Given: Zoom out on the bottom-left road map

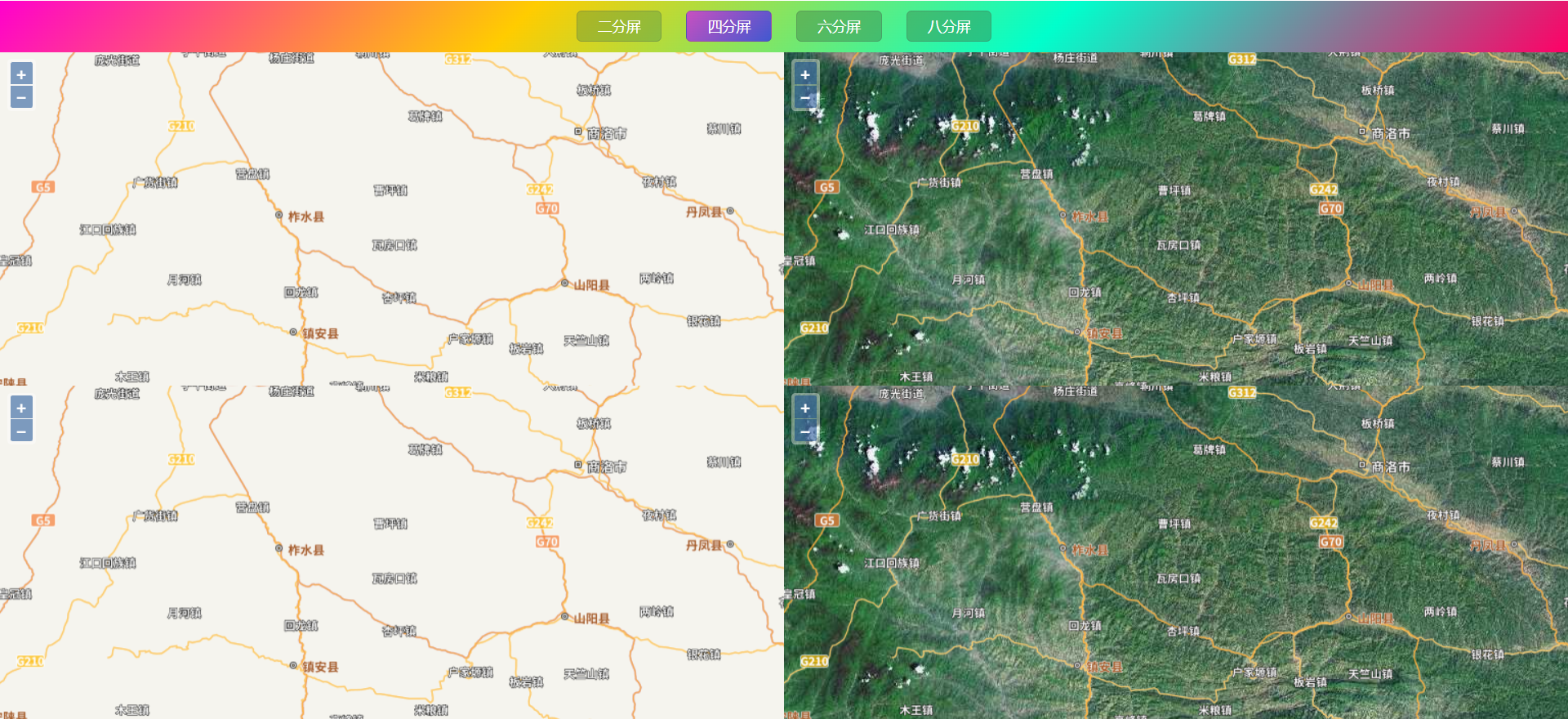Looking at the screenshot, I should 21,431.
